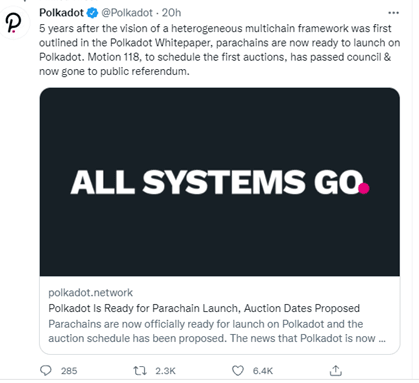This screenshot has width=419, height=383.
Task: Click the 6.4K likes count
Action: 263,371
